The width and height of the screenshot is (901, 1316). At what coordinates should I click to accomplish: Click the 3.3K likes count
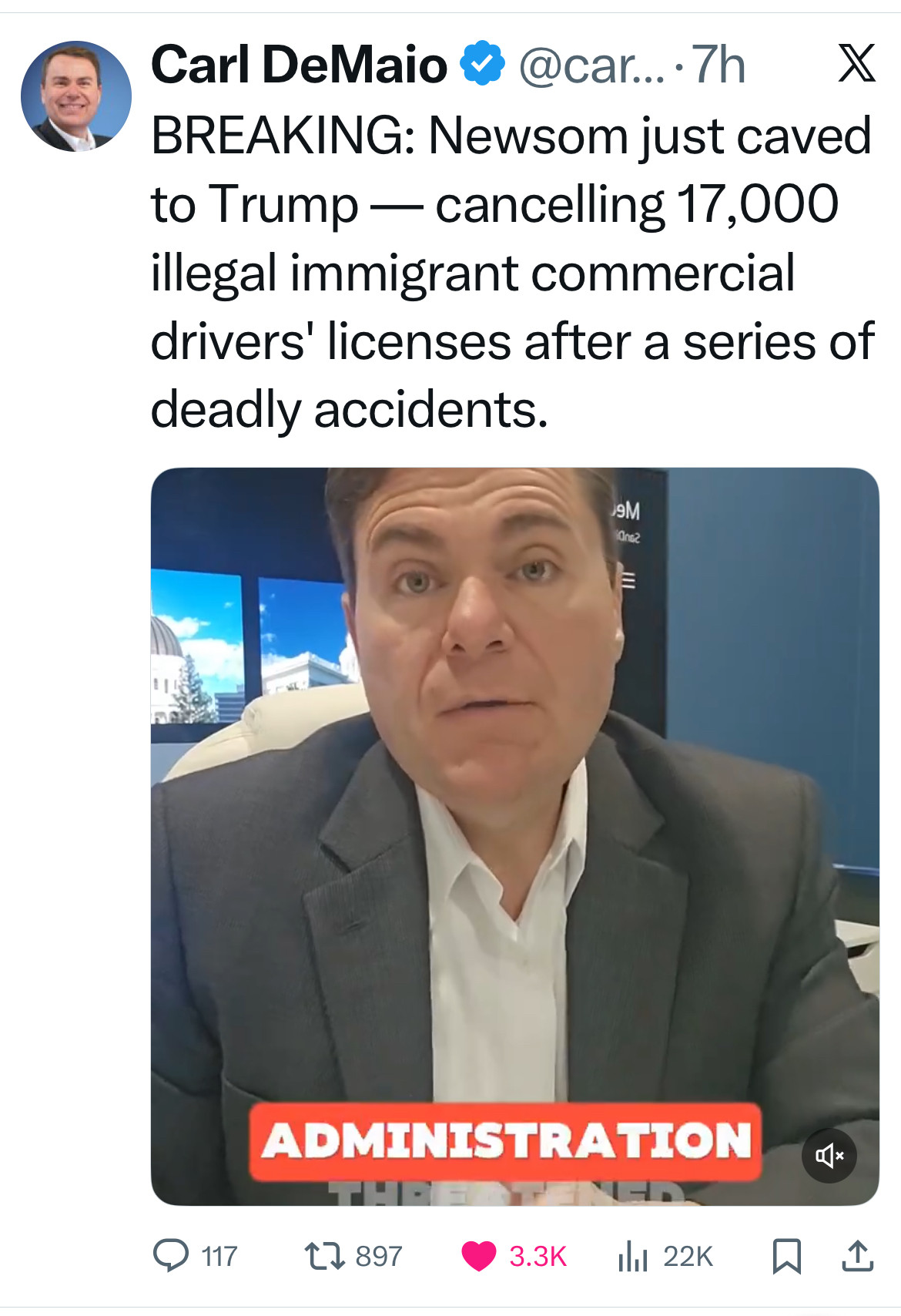[538, 1257]
